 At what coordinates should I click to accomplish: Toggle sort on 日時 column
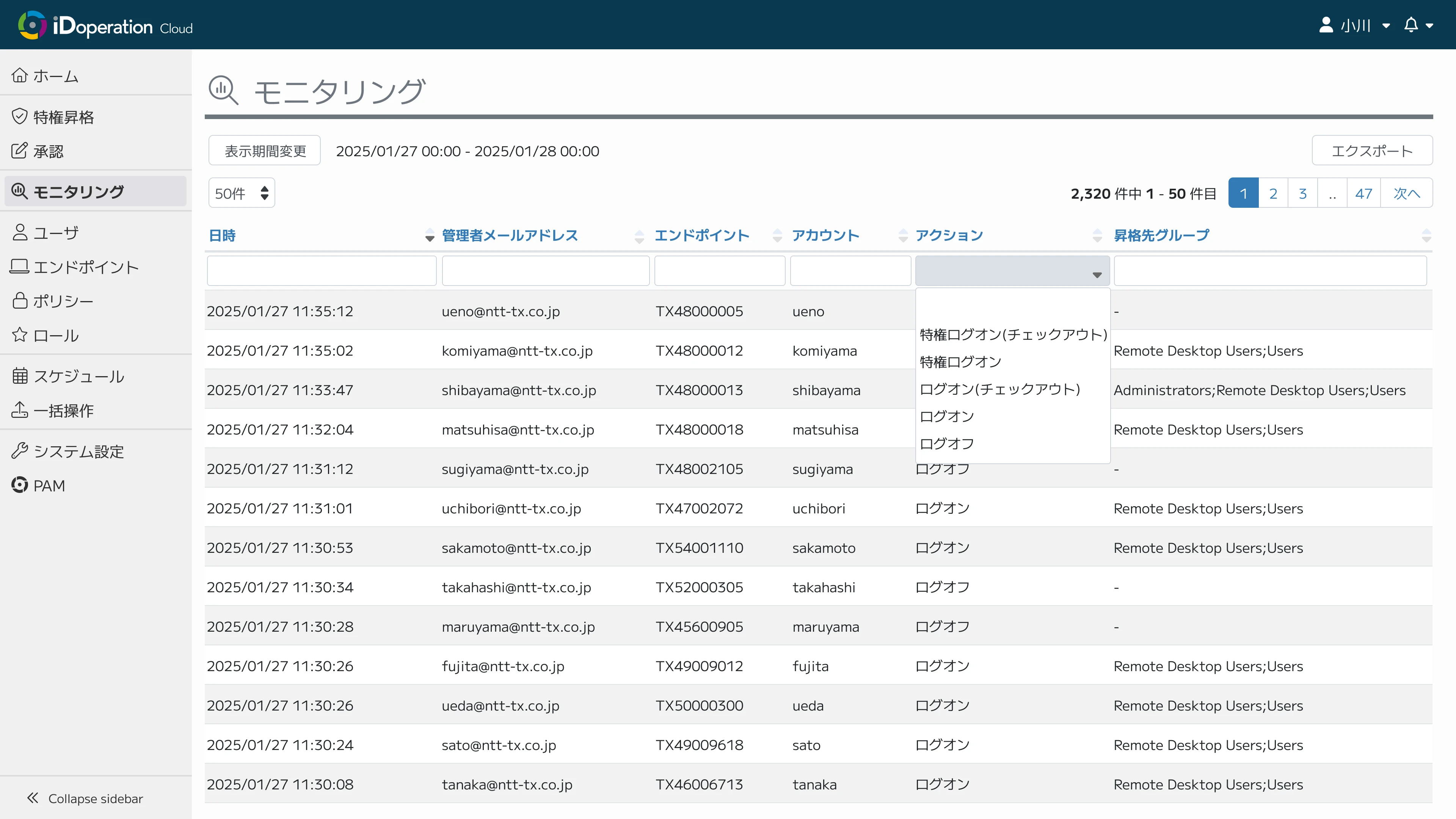pyautogui.click(x=222, y=235)
